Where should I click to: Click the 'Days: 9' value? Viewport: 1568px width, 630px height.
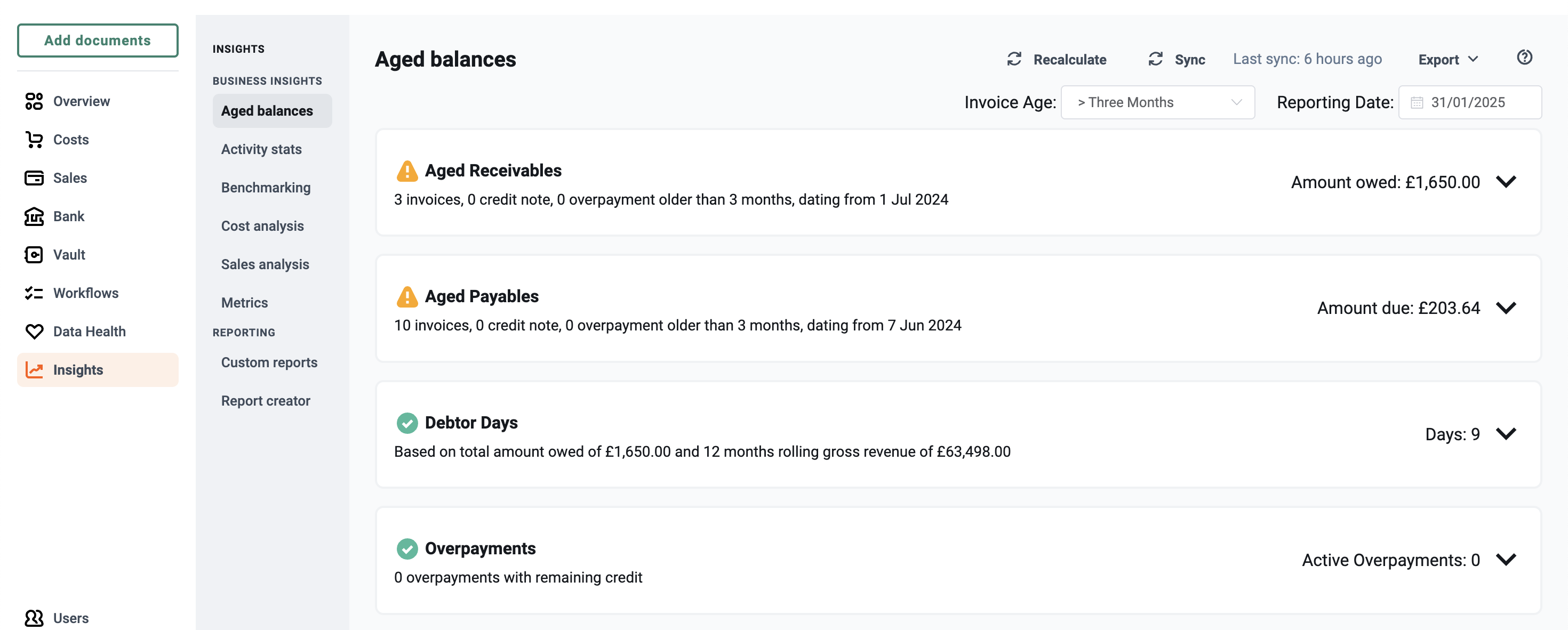tap(1452, 433)
